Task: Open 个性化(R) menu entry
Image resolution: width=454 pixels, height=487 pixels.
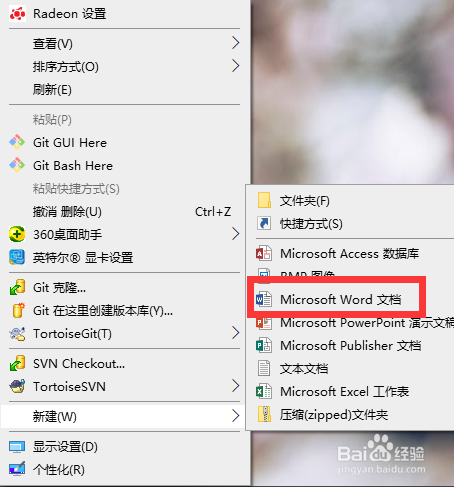Action: [58, 470]
